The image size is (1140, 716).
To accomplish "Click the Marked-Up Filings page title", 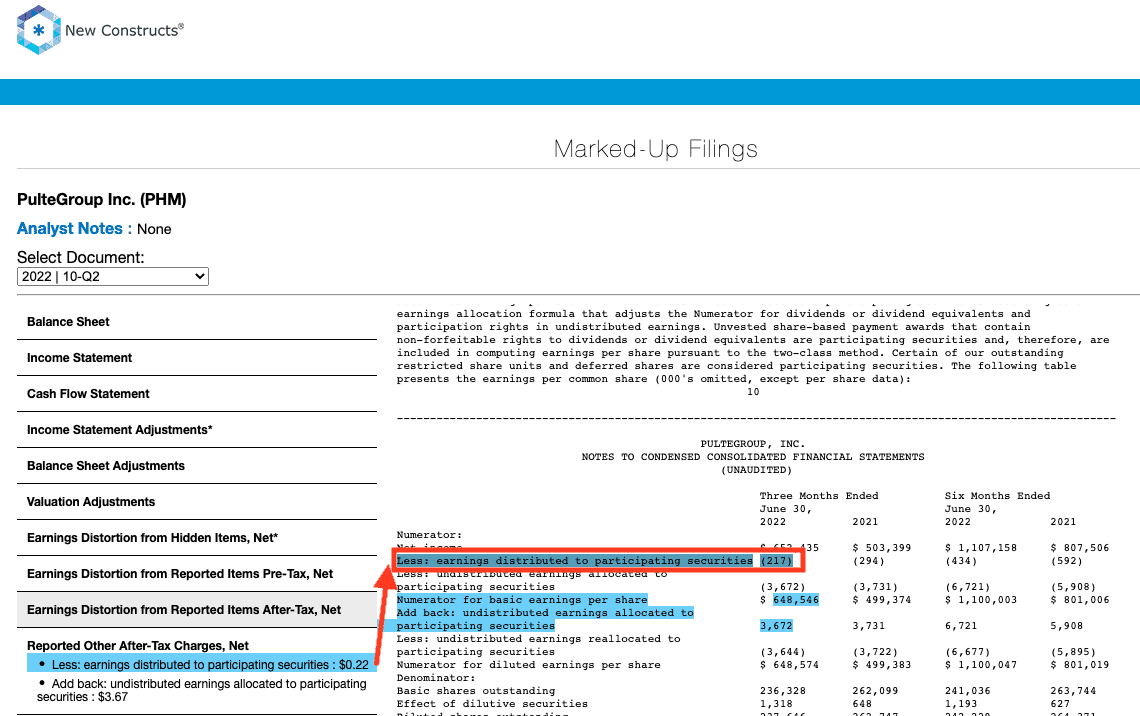I will (x=656, y=149).
